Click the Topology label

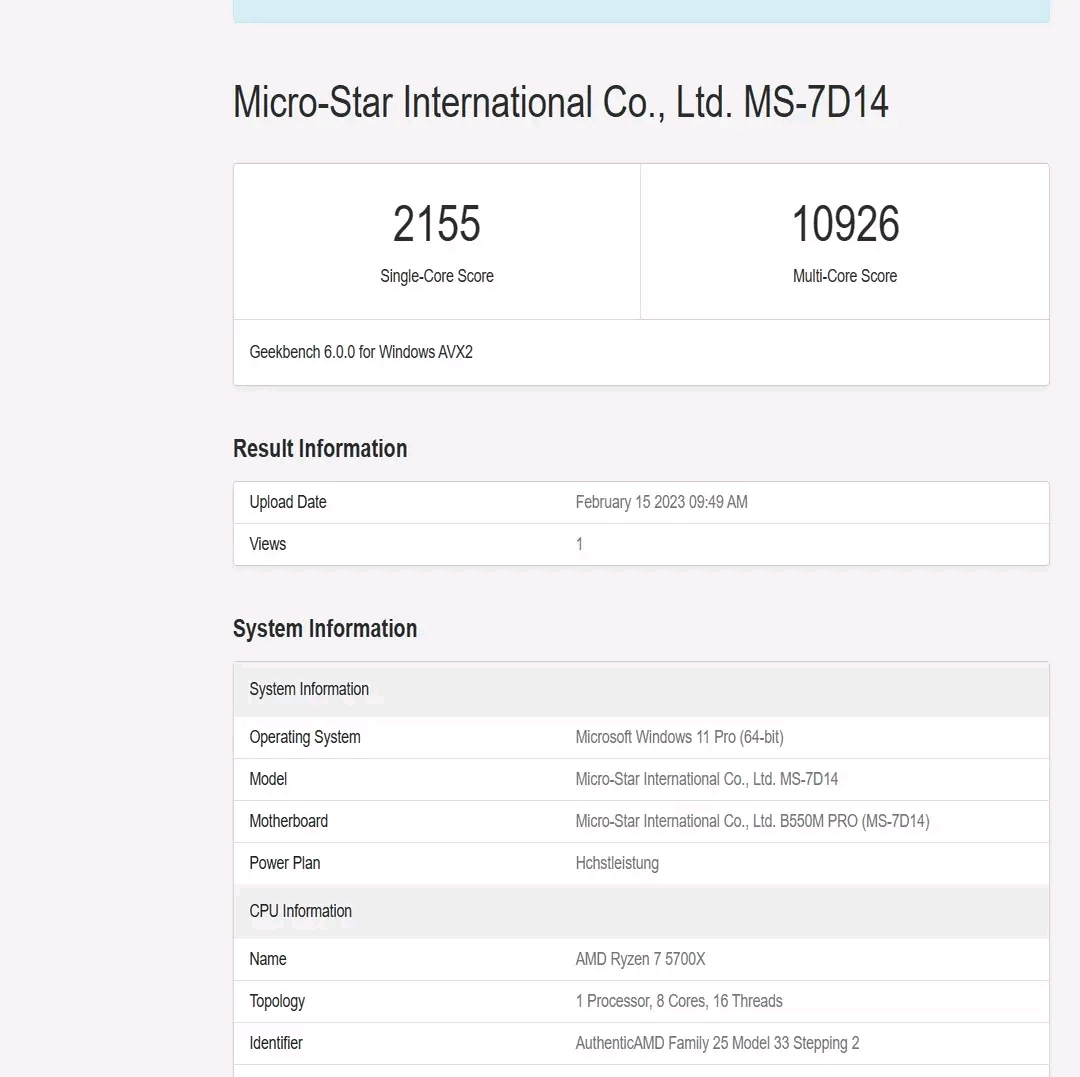click(277, 1001)
